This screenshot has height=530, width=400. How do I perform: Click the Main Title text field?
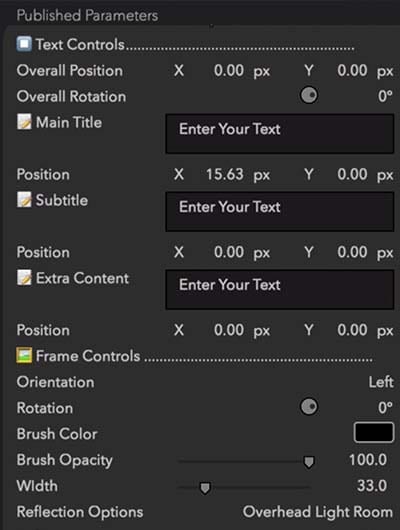280,134
